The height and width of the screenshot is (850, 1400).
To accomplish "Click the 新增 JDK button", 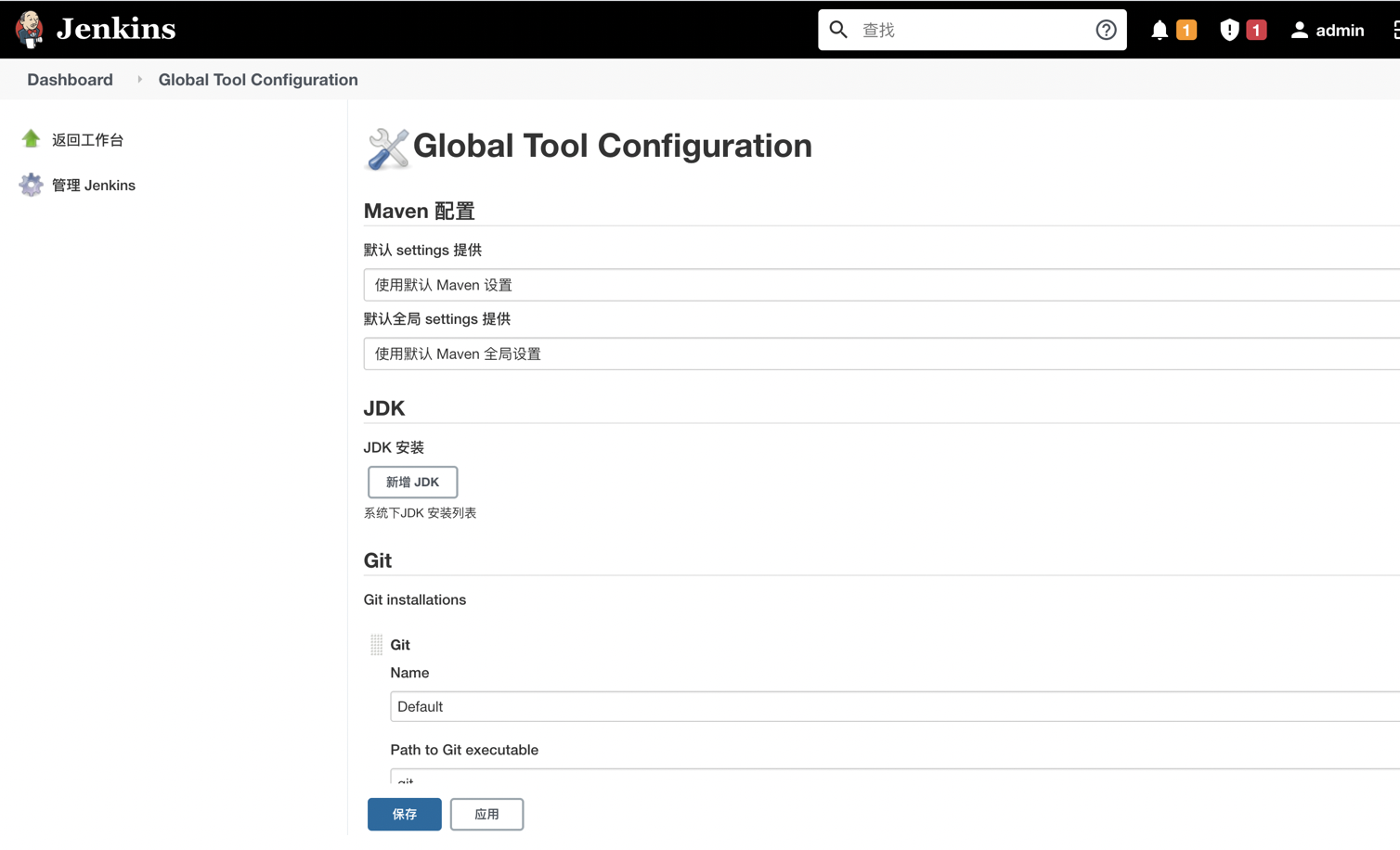I will pos(413,483).
